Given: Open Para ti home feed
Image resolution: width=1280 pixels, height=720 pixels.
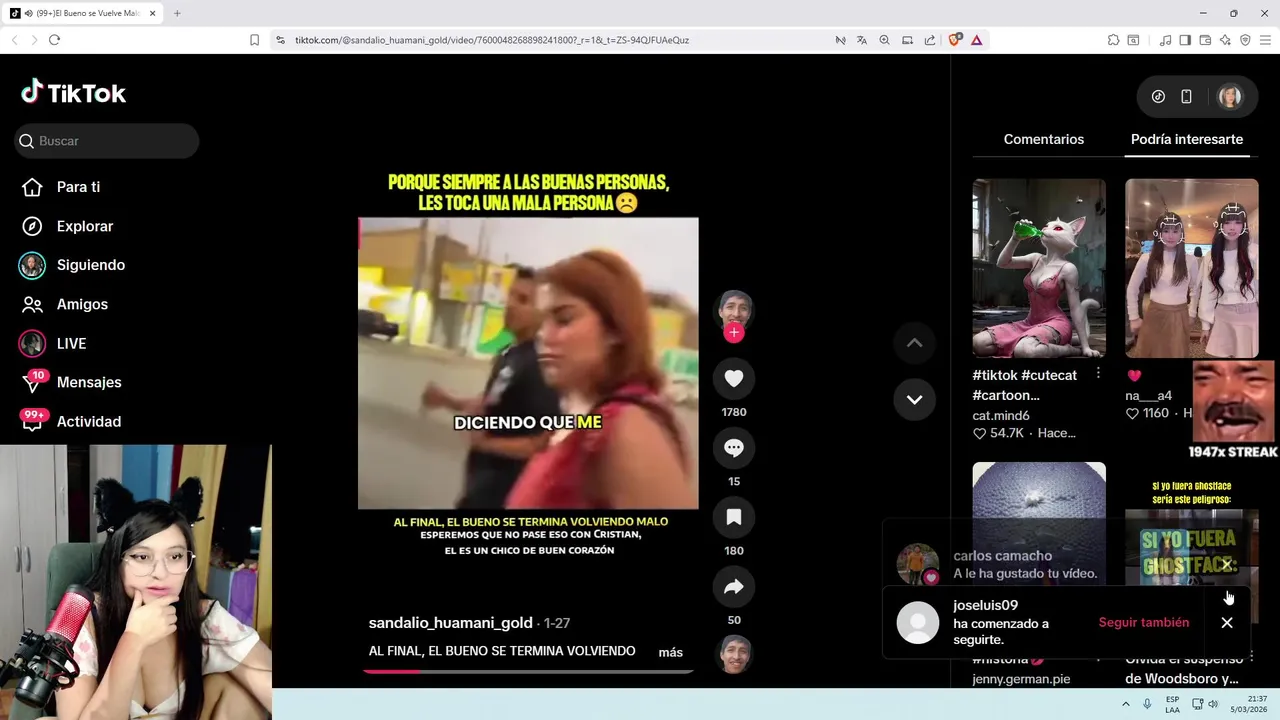Looking at the screenshot, I should click(x=78, y=187).
